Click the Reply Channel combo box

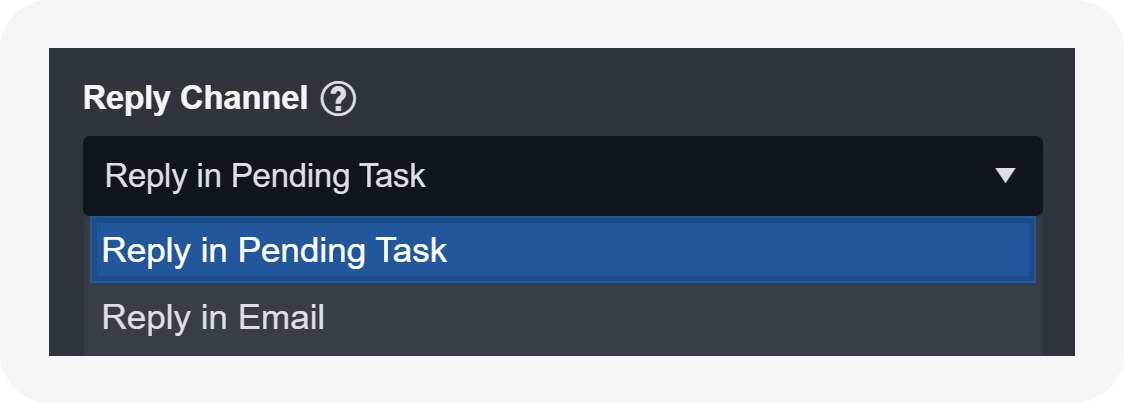(x=562, y=176)
